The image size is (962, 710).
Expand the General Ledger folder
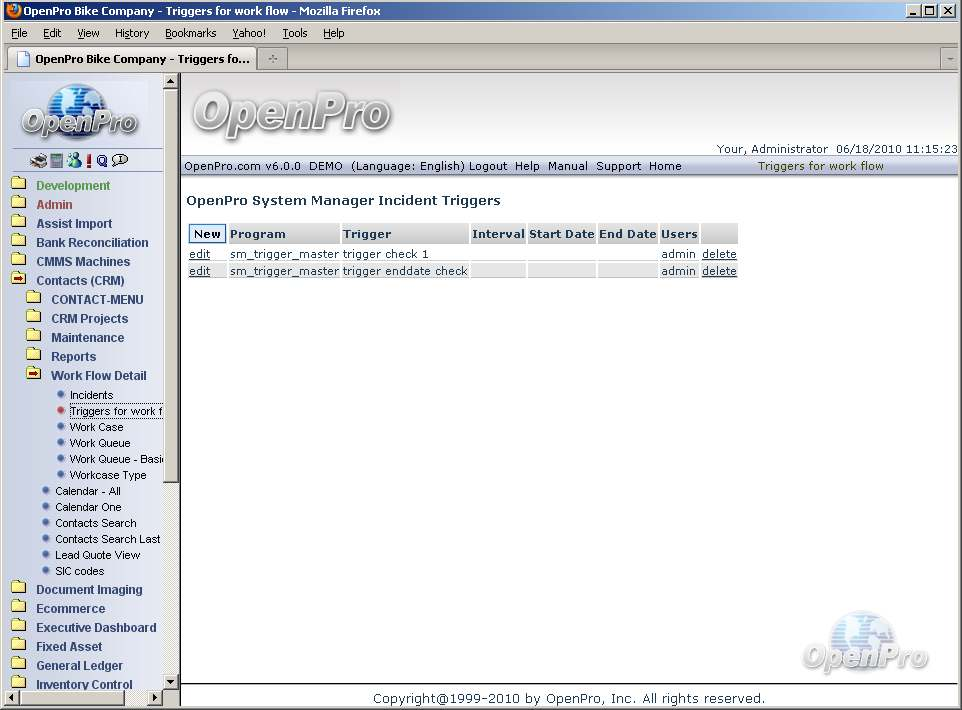pyautogui.click(x=19, y=665)
